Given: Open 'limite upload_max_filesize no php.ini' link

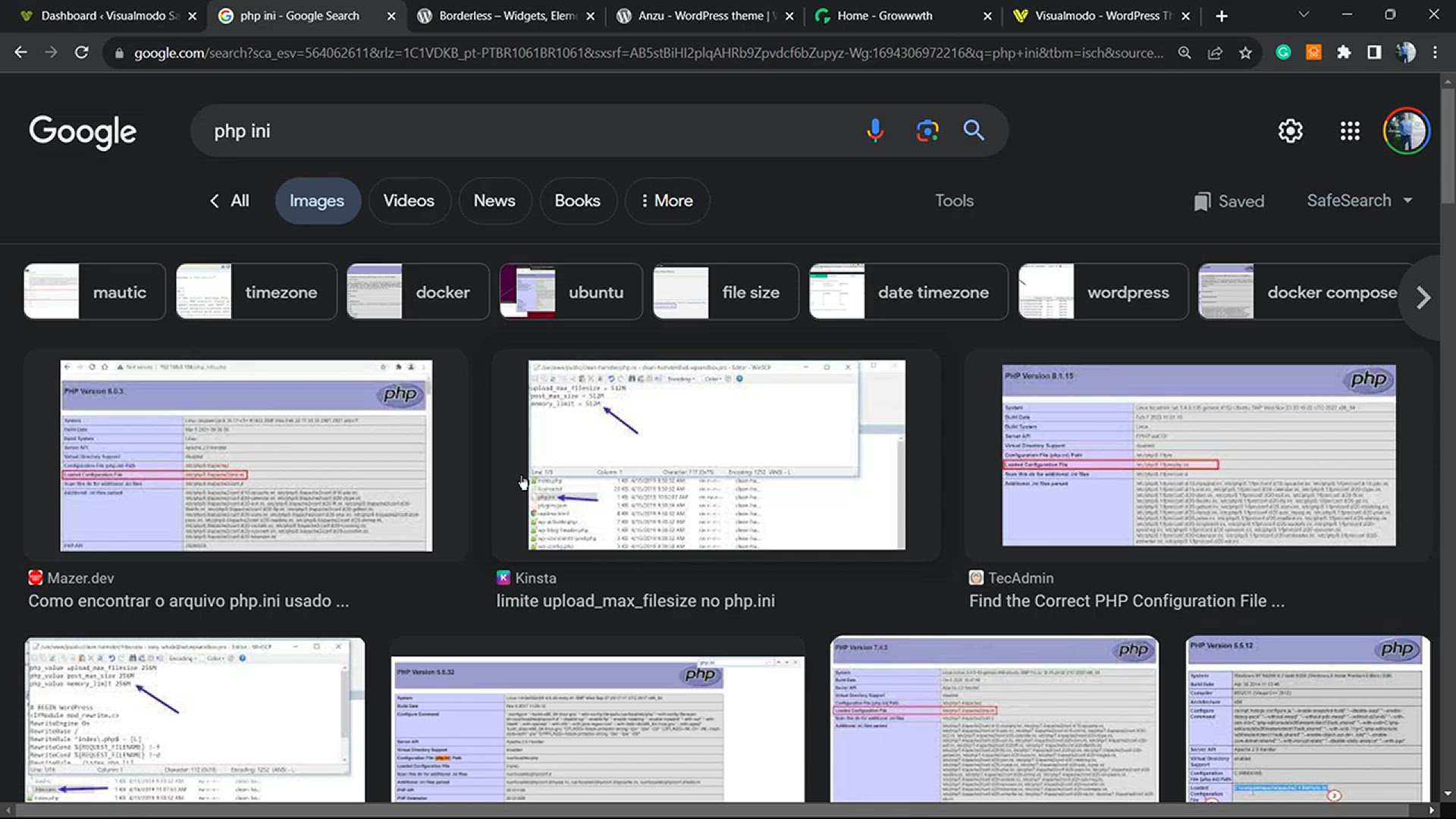Looking at the screenshot, I should [635, 601].
